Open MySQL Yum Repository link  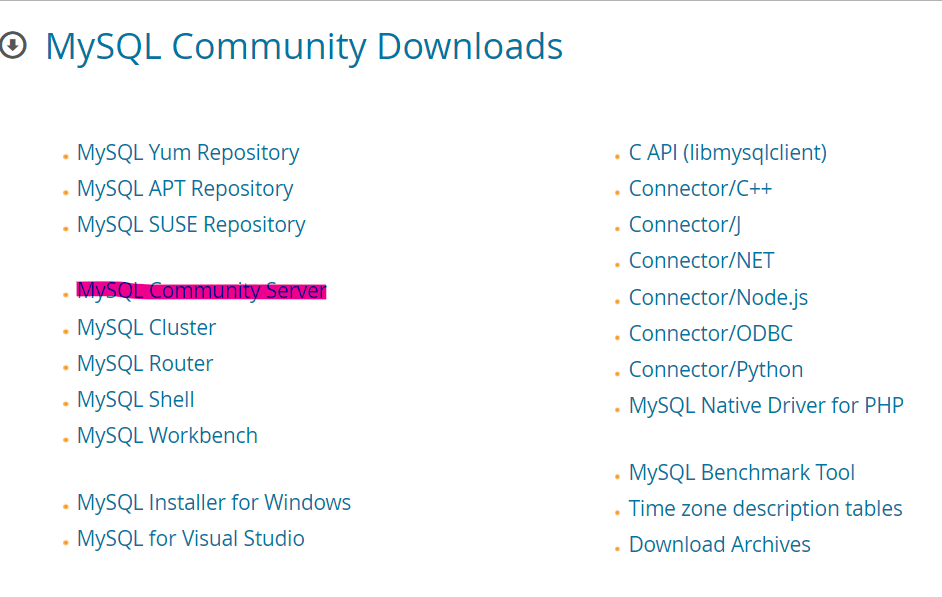188,153
